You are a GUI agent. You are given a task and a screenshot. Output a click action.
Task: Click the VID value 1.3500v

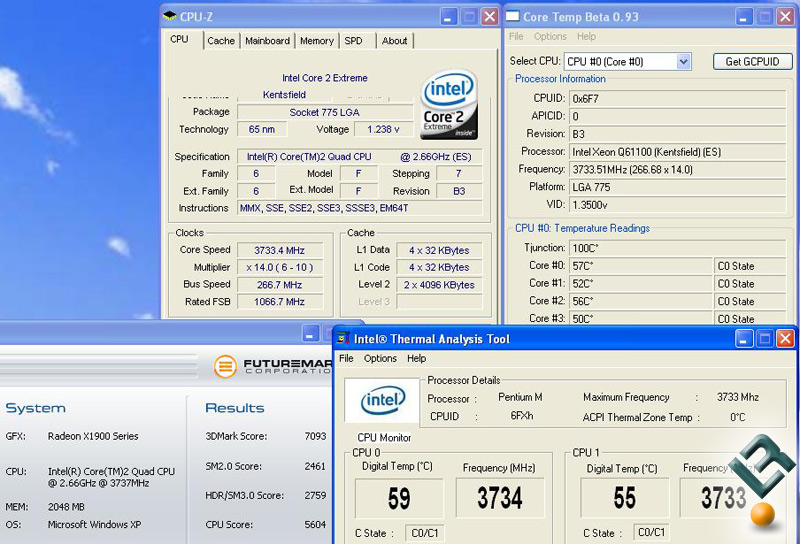point(677,205)
